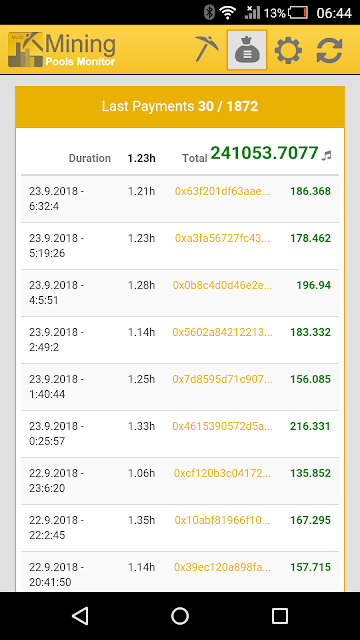
Task: Open transaction link 0x5602a84212213...
Action: [x=222, y=332]
